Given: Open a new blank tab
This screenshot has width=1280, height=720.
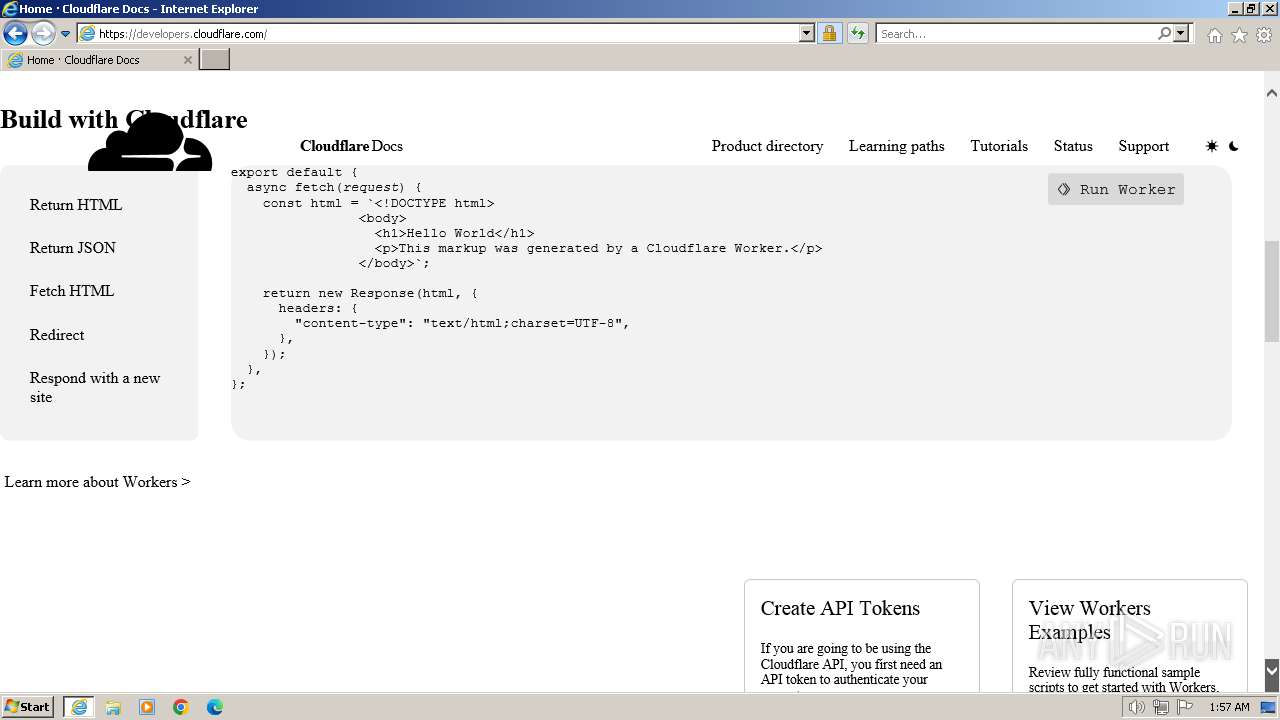Looking at the screenshot, I should point(215,60).
